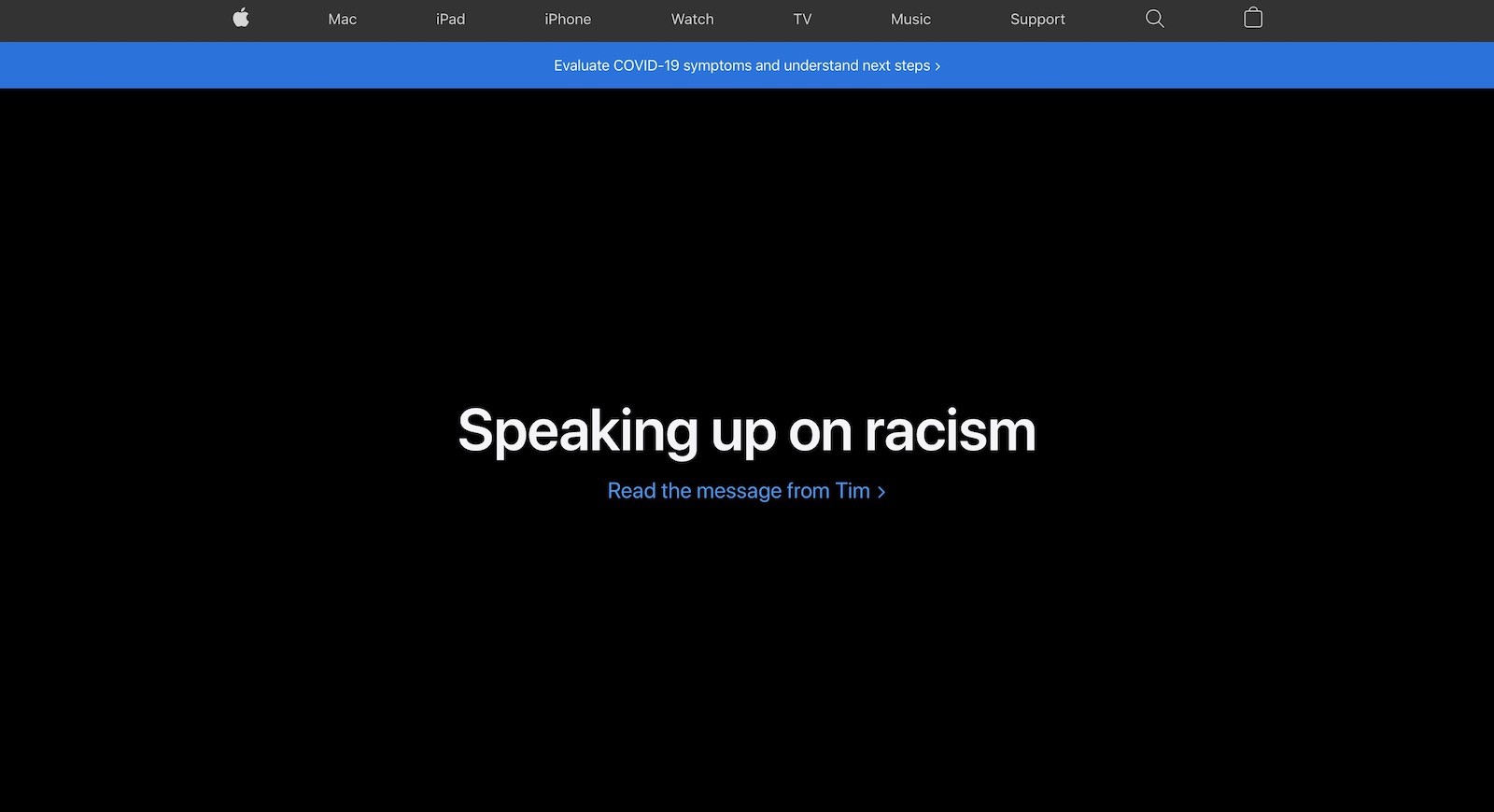
Task: Click the word Evaluate in the blue banner
Action: 581,65
